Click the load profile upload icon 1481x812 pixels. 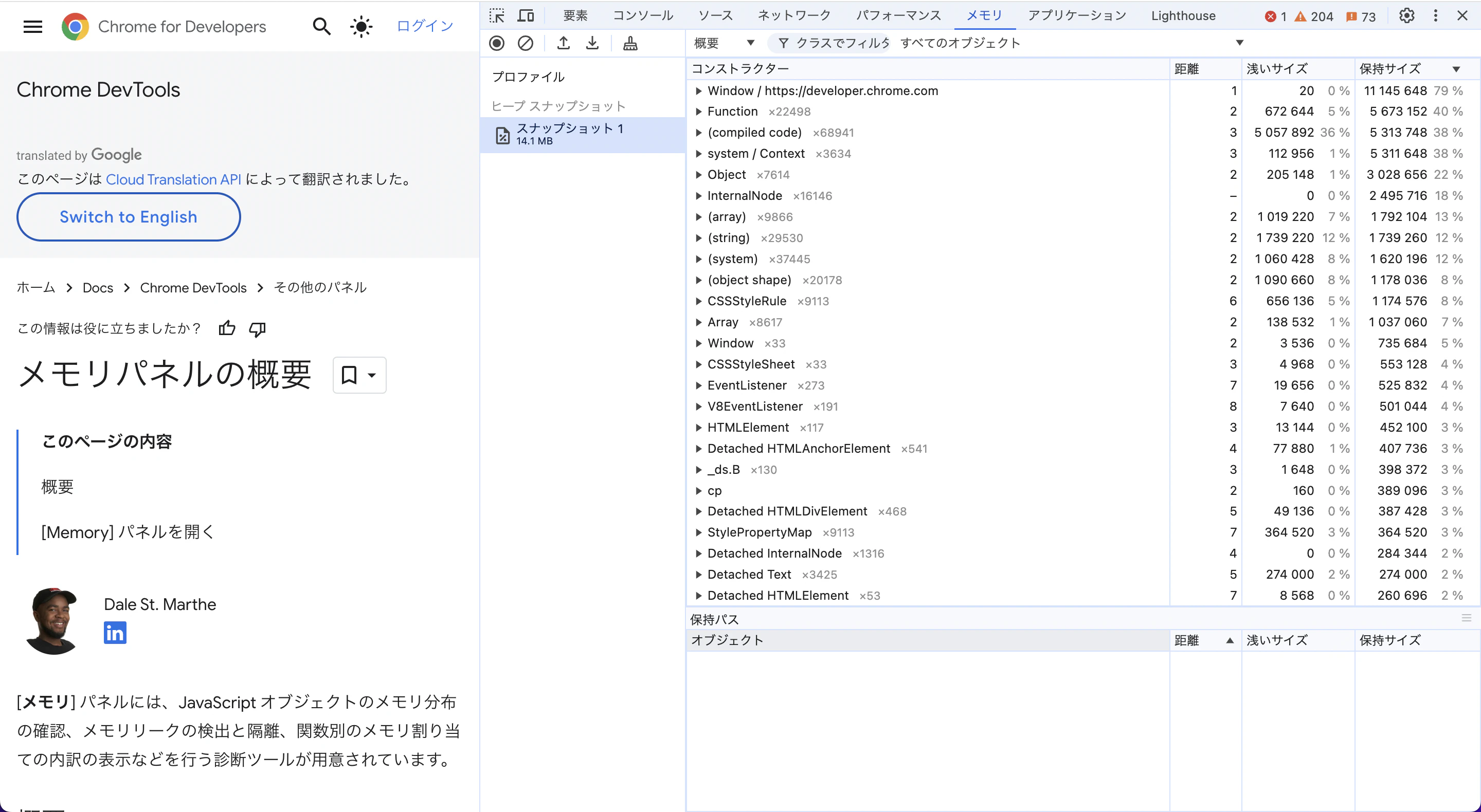click(x=564, y=43)
